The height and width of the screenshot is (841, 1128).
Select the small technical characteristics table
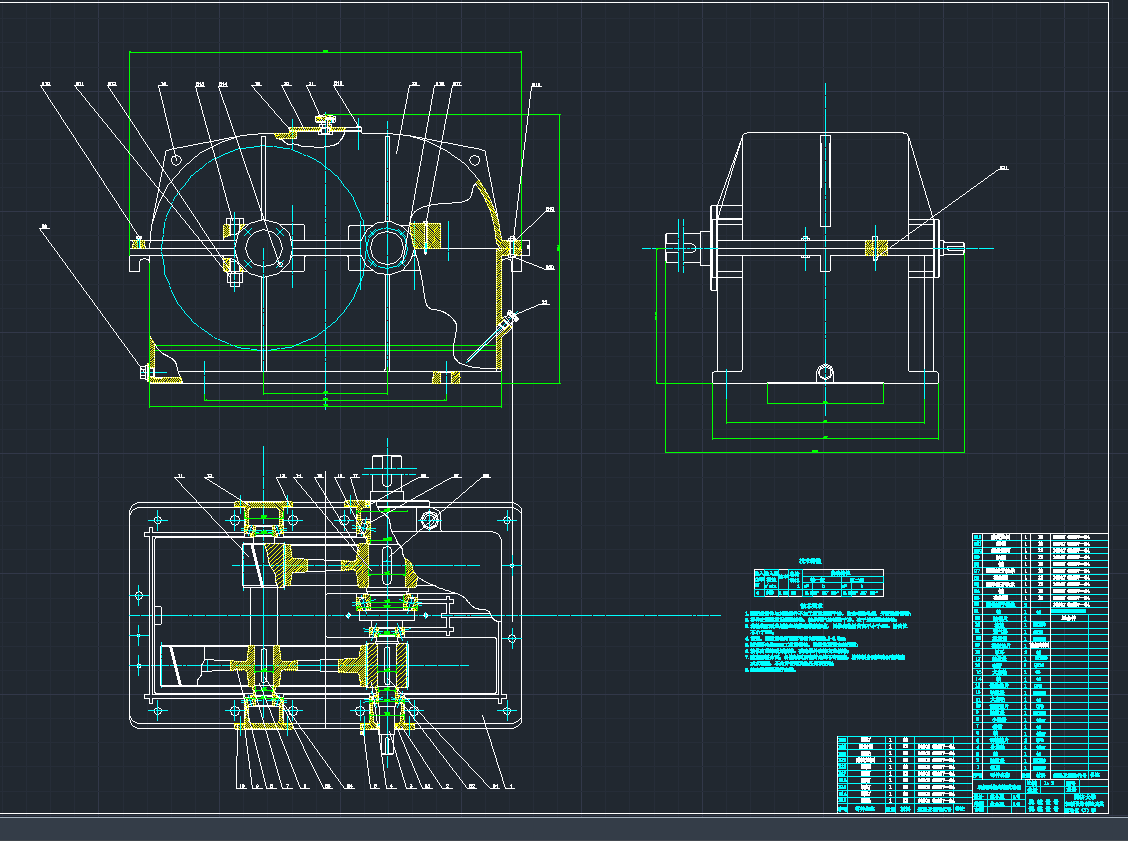tap(818, 583)
